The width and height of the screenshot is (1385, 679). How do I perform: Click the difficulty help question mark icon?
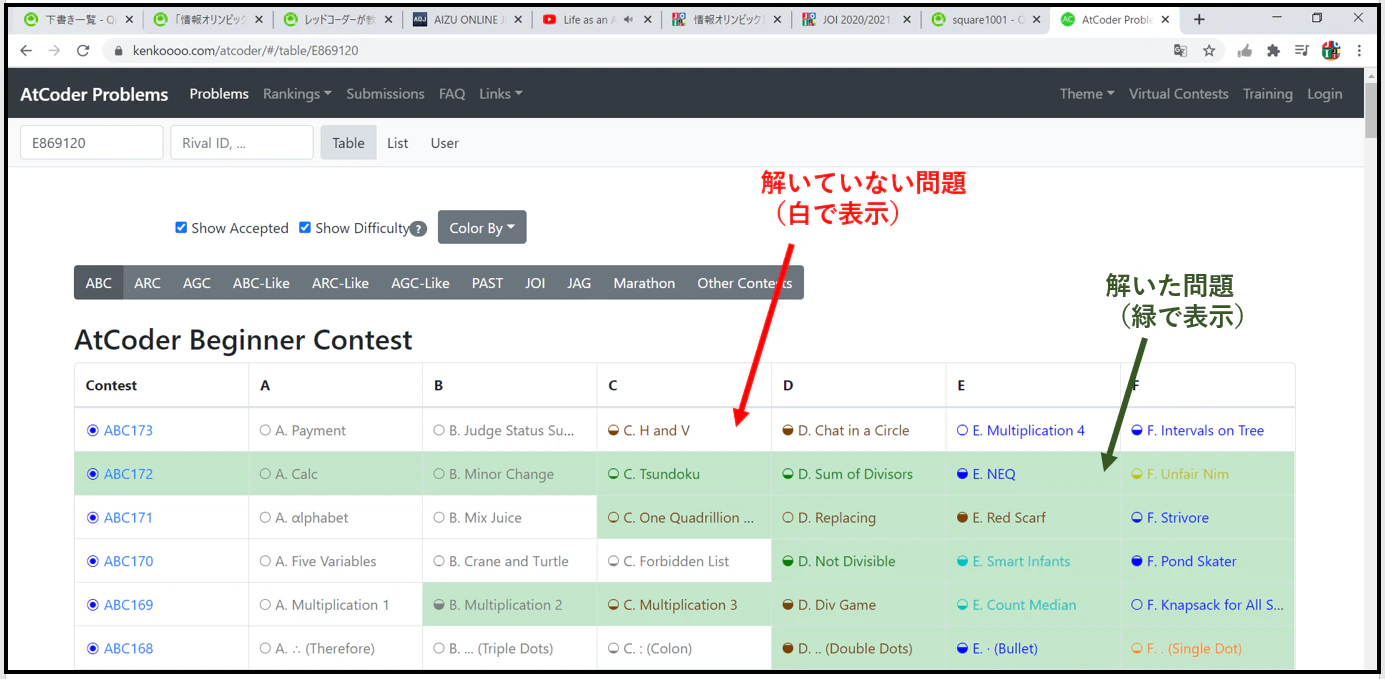coord(418,229)
